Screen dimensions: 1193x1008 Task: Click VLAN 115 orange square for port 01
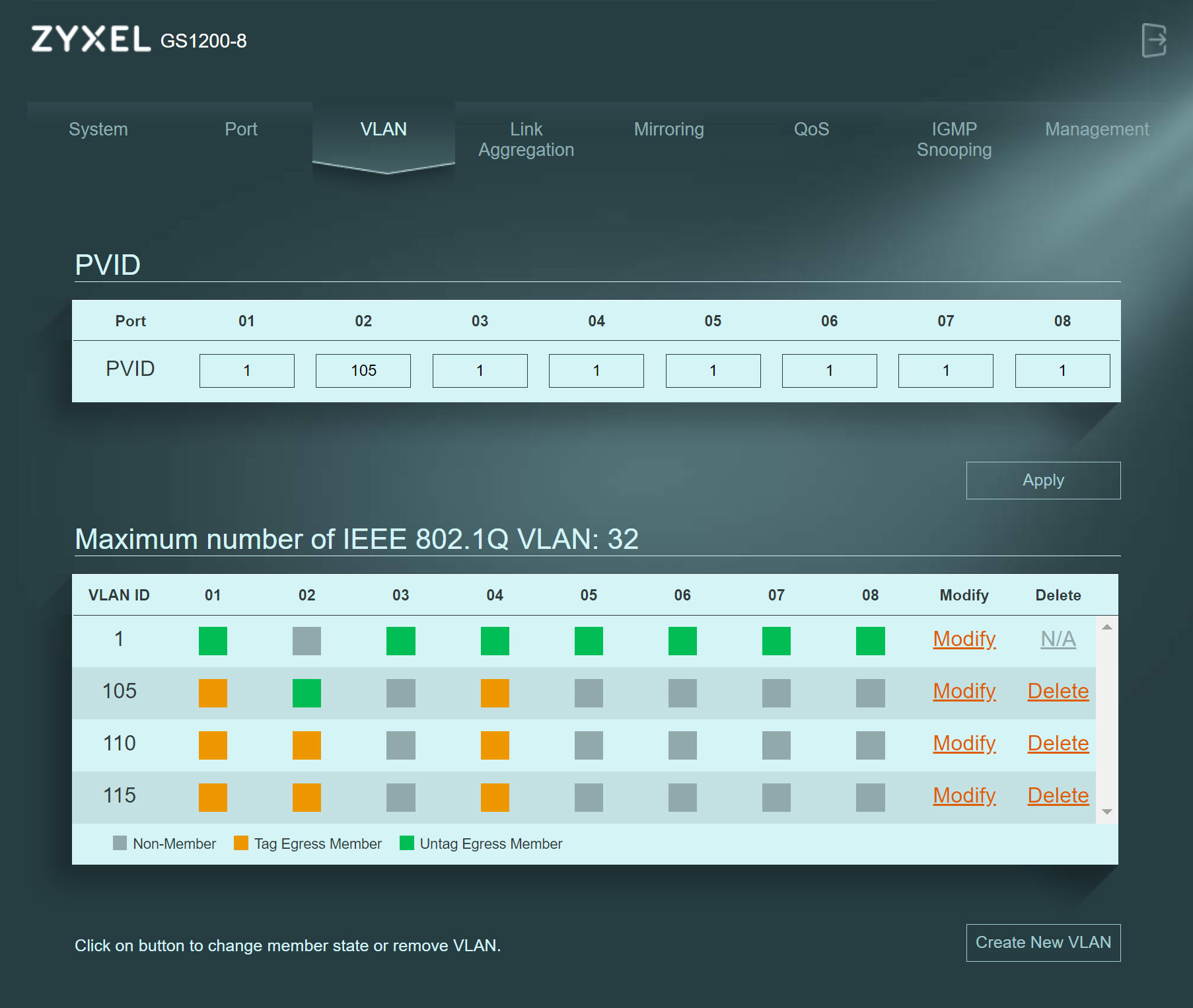tap(213, 797)
